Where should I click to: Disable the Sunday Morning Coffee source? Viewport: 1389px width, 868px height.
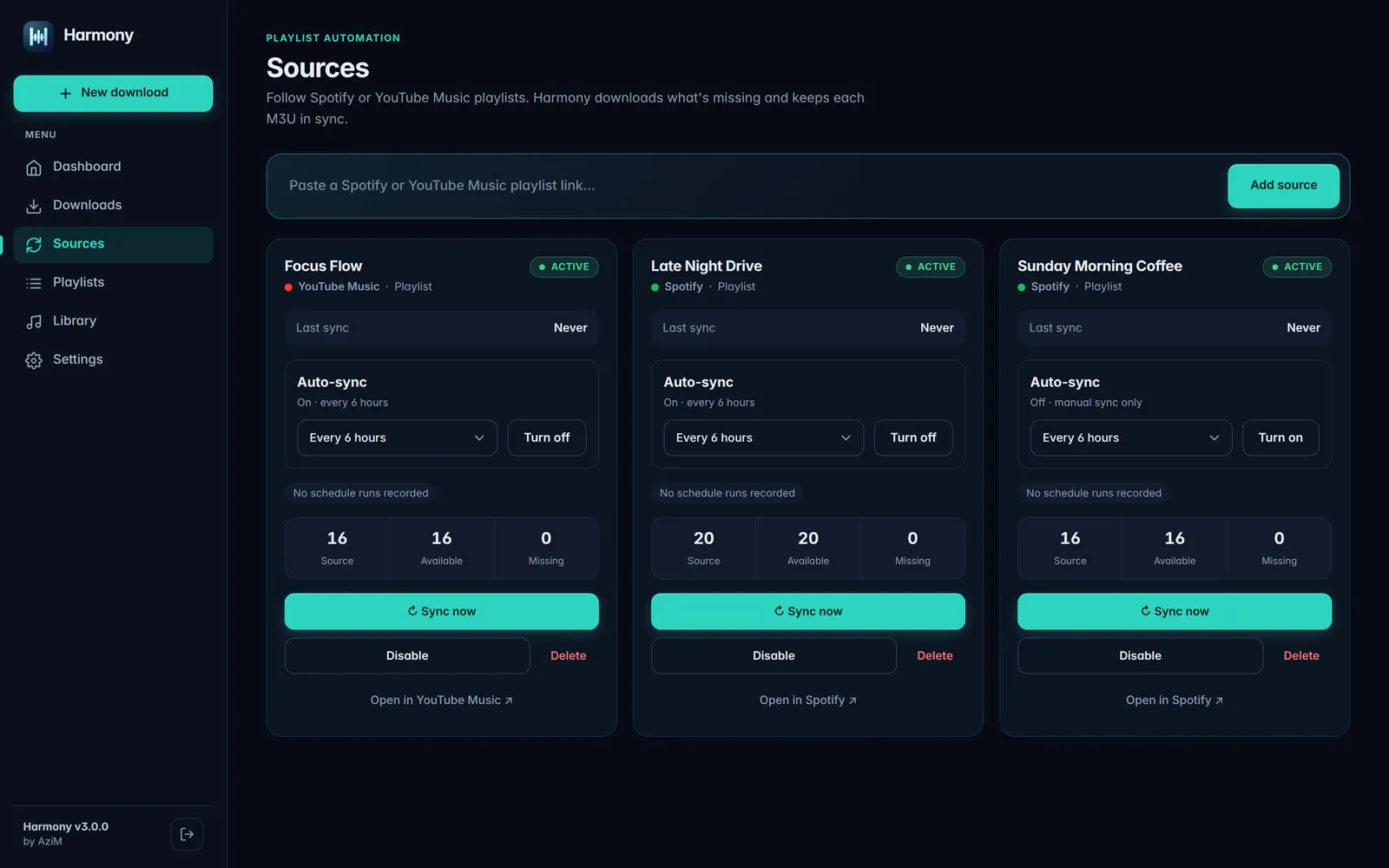[x=1140, y=655]
